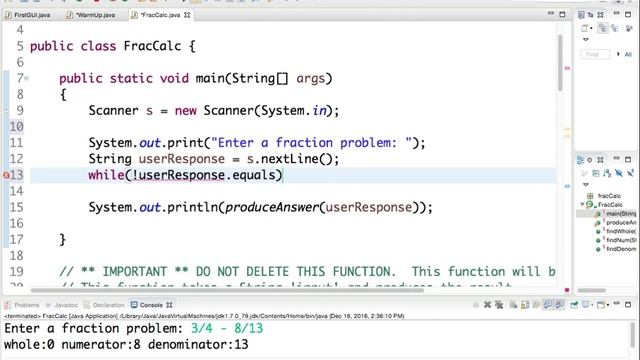The height and width of the screenshot is (360, 640).
Task: Click Scheduled presentation icon in Task List
Action: [x=614, y=28]
